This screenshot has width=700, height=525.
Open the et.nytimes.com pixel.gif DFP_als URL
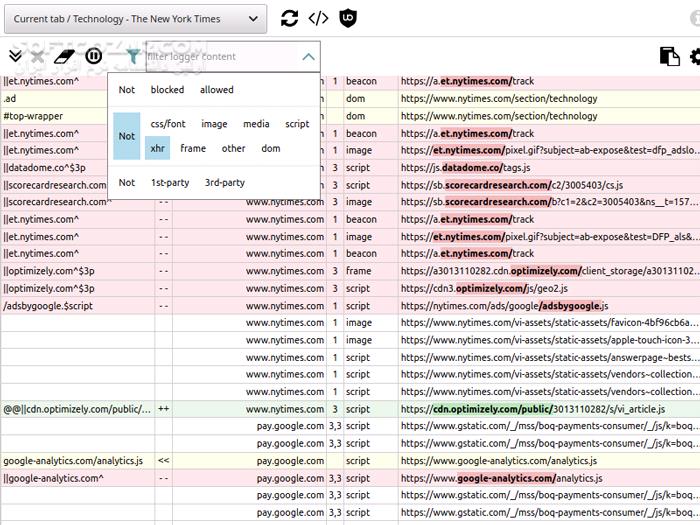click(x=550, y=237)
